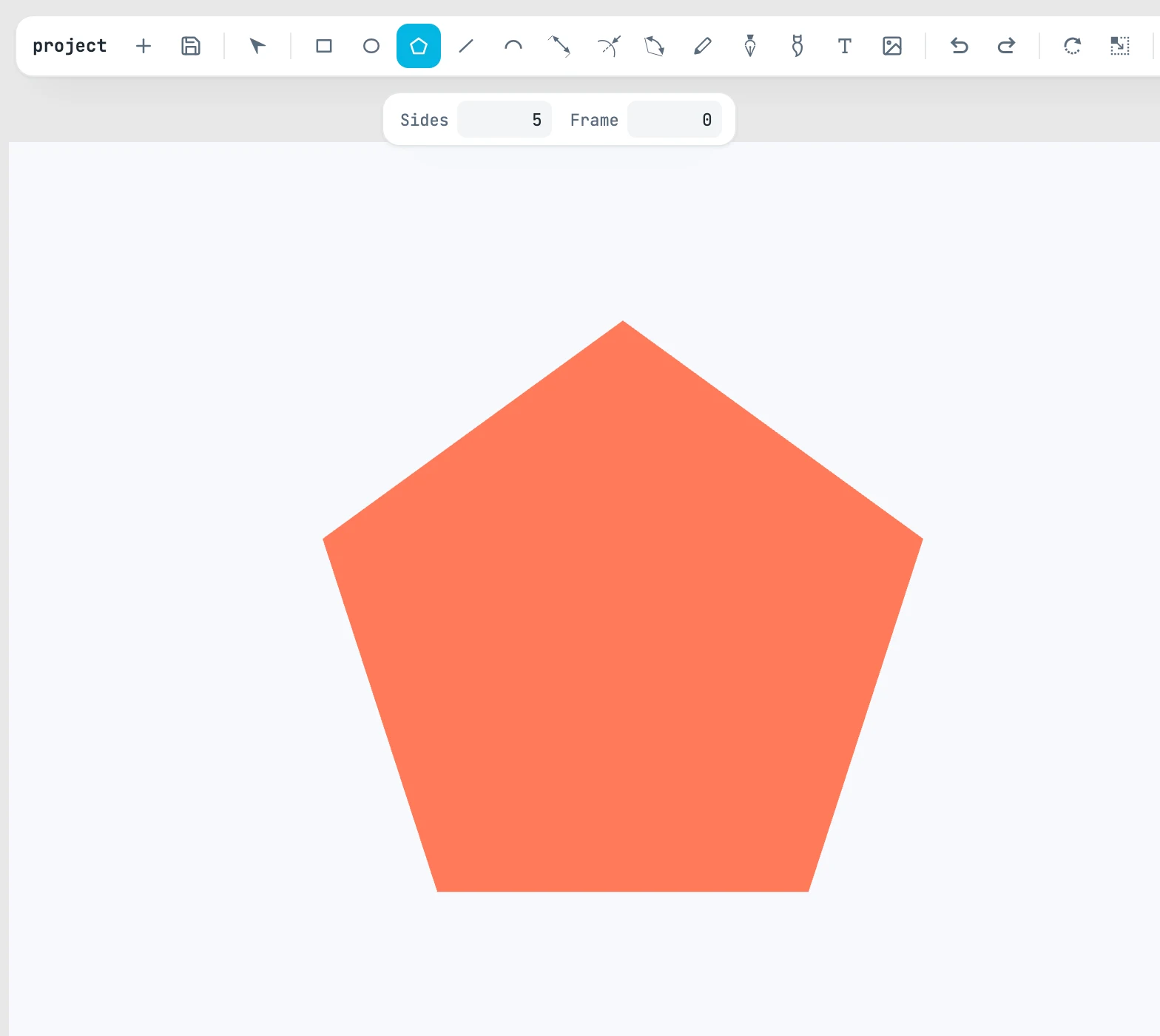
Task: Undo the last action
Action: click(x=960, y=46)
